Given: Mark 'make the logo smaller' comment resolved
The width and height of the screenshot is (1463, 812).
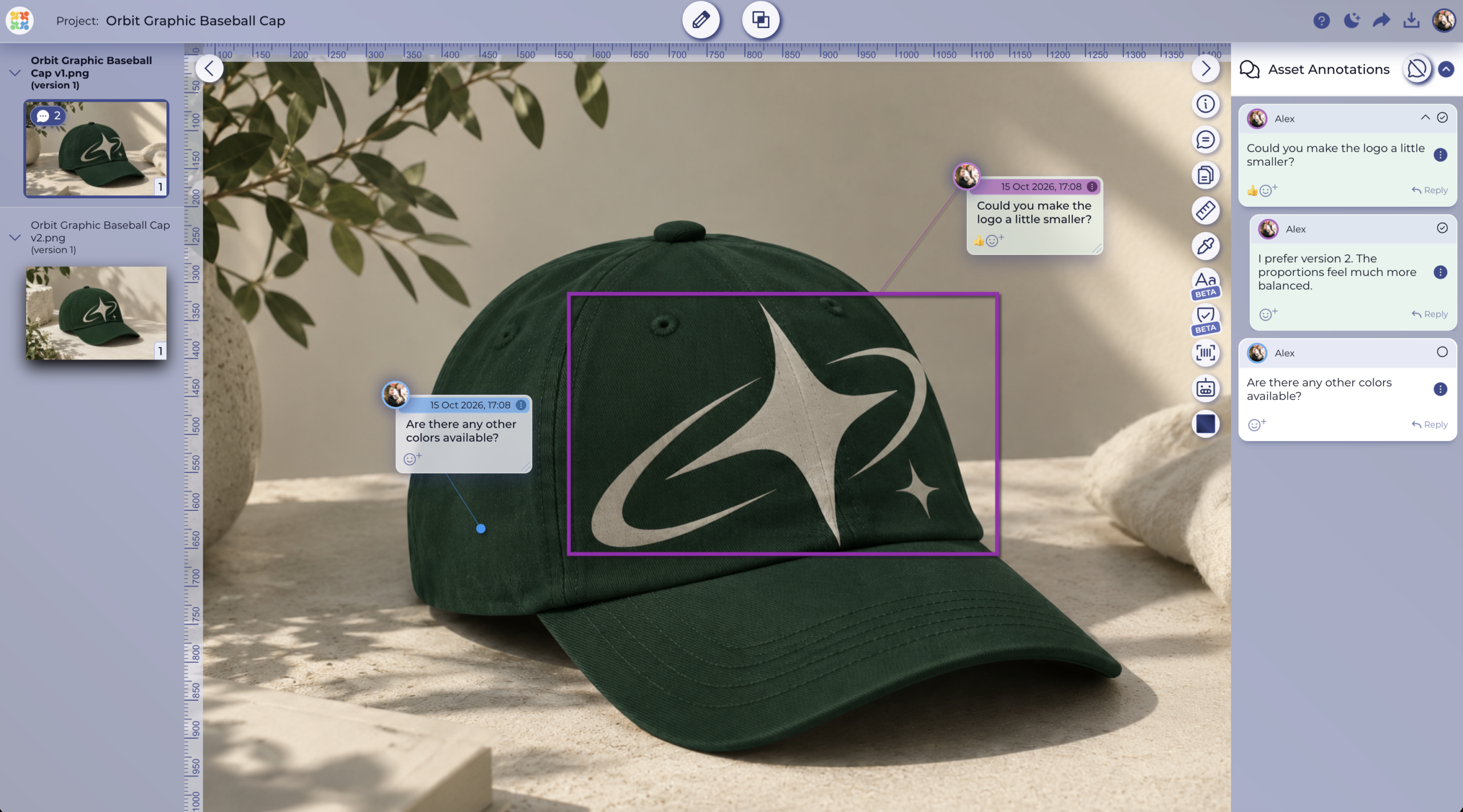Looking at the screenshot, I should (x=1442, y=118).
